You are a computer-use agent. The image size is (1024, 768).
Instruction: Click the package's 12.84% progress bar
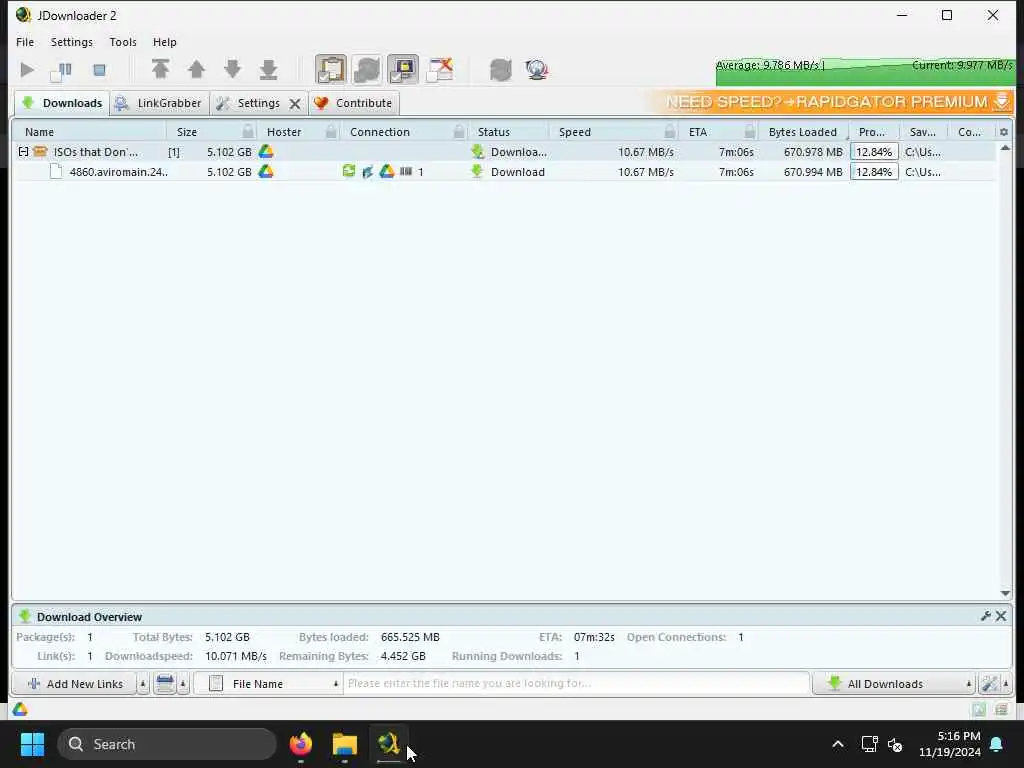point(874,152)
